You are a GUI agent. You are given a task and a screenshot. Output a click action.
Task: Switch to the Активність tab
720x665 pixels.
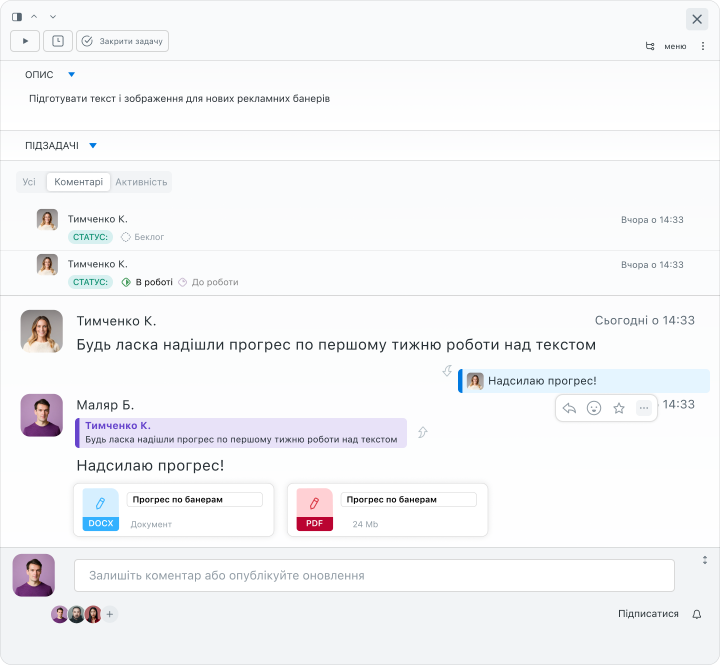(x=141, y=182)
